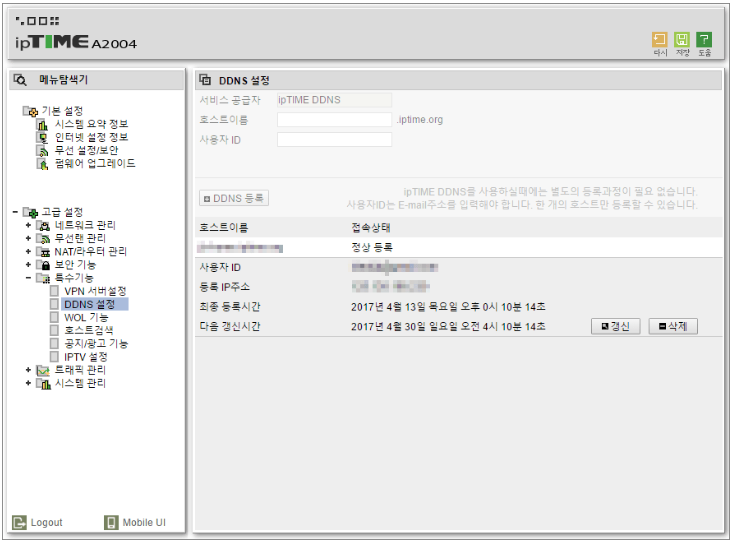Click the 갱신 (refresh) button

click(x=616, y=326)
